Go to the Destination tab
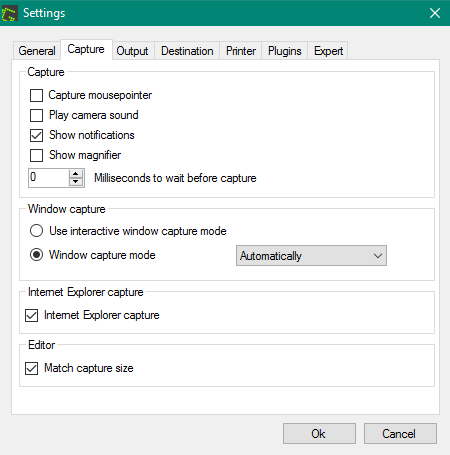Image resolution: width=450 pixels, height=455 pixels. pyautogui.click(x=187, y=51)
